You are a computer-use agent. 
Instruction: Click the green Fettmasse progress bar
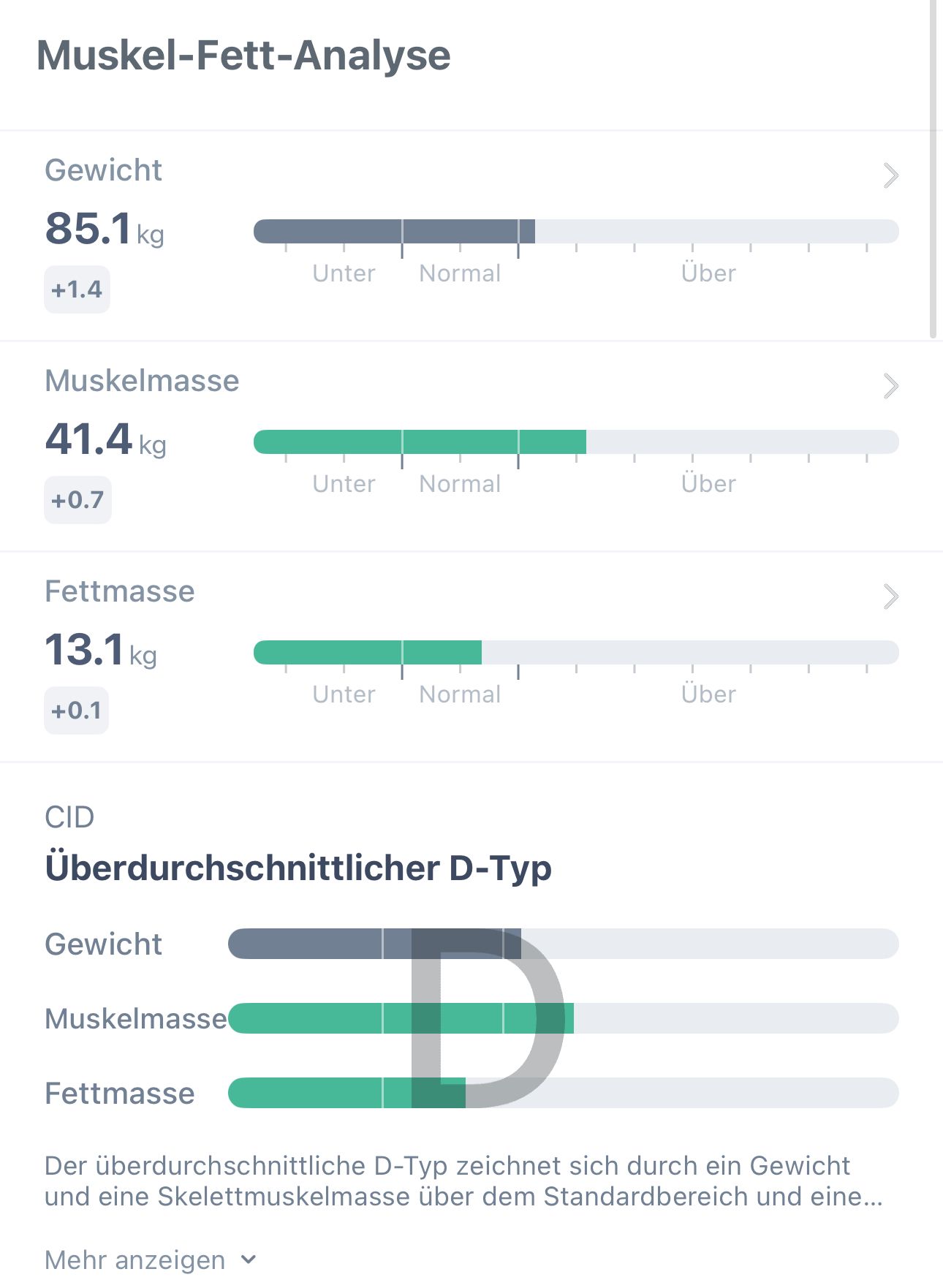coord(576,652)
